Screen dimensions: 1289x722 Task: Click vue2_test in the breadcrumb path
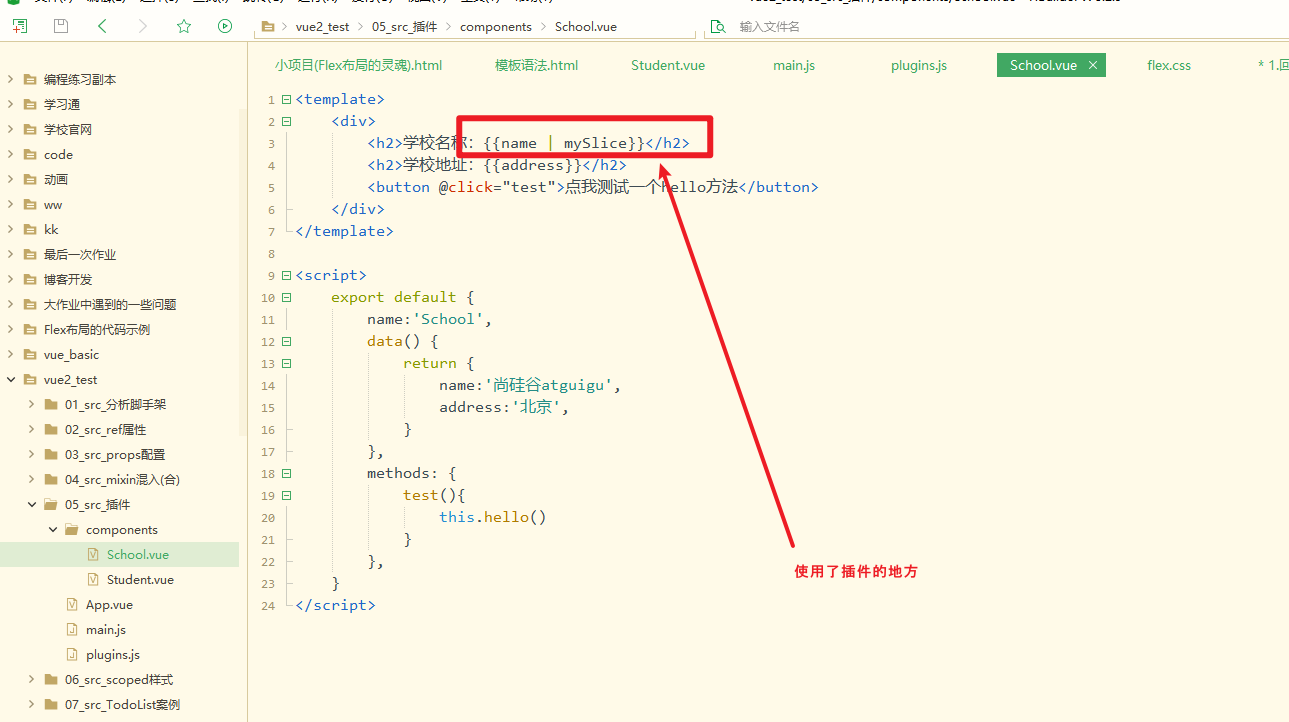[x=323, y=27]
